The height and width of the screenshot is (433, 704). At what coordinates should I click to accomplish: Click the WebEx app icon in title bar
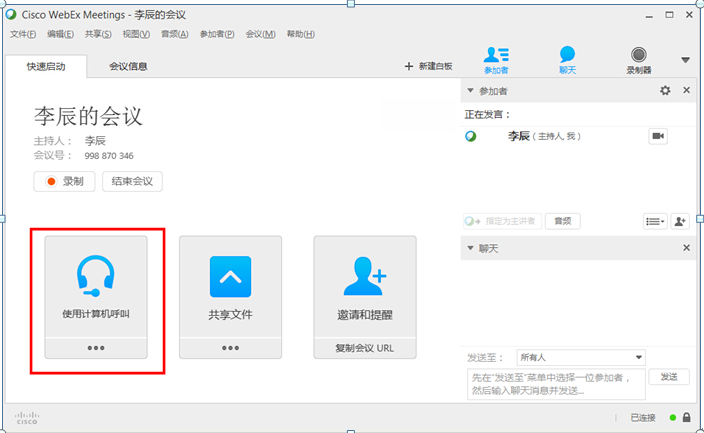pyautogui.click(x=11, y=14)
